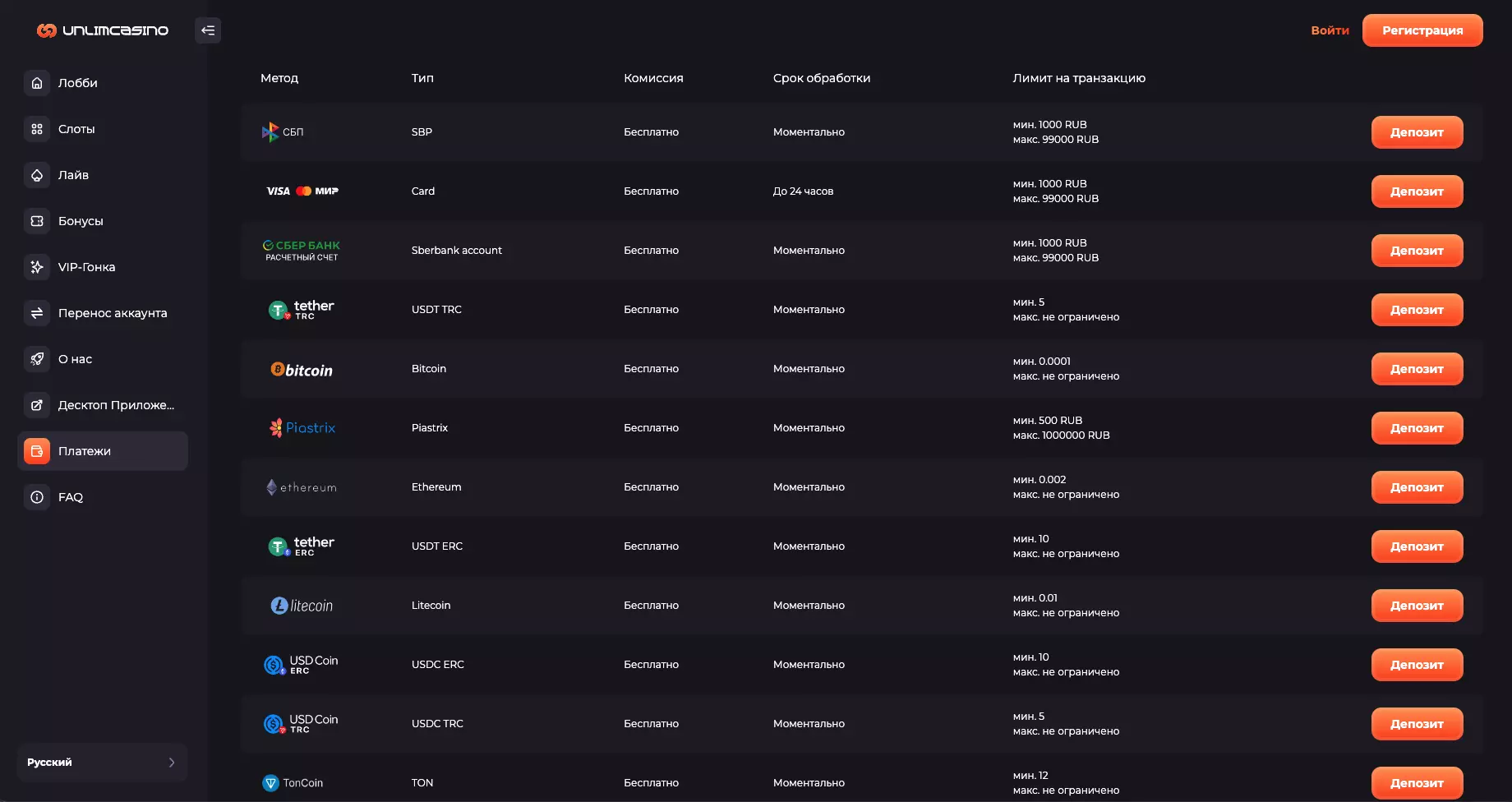Image resolution: width=1512 pixels, height=802 pixels.
Task: Click the Slots grid icon
Action: [37, 129]
